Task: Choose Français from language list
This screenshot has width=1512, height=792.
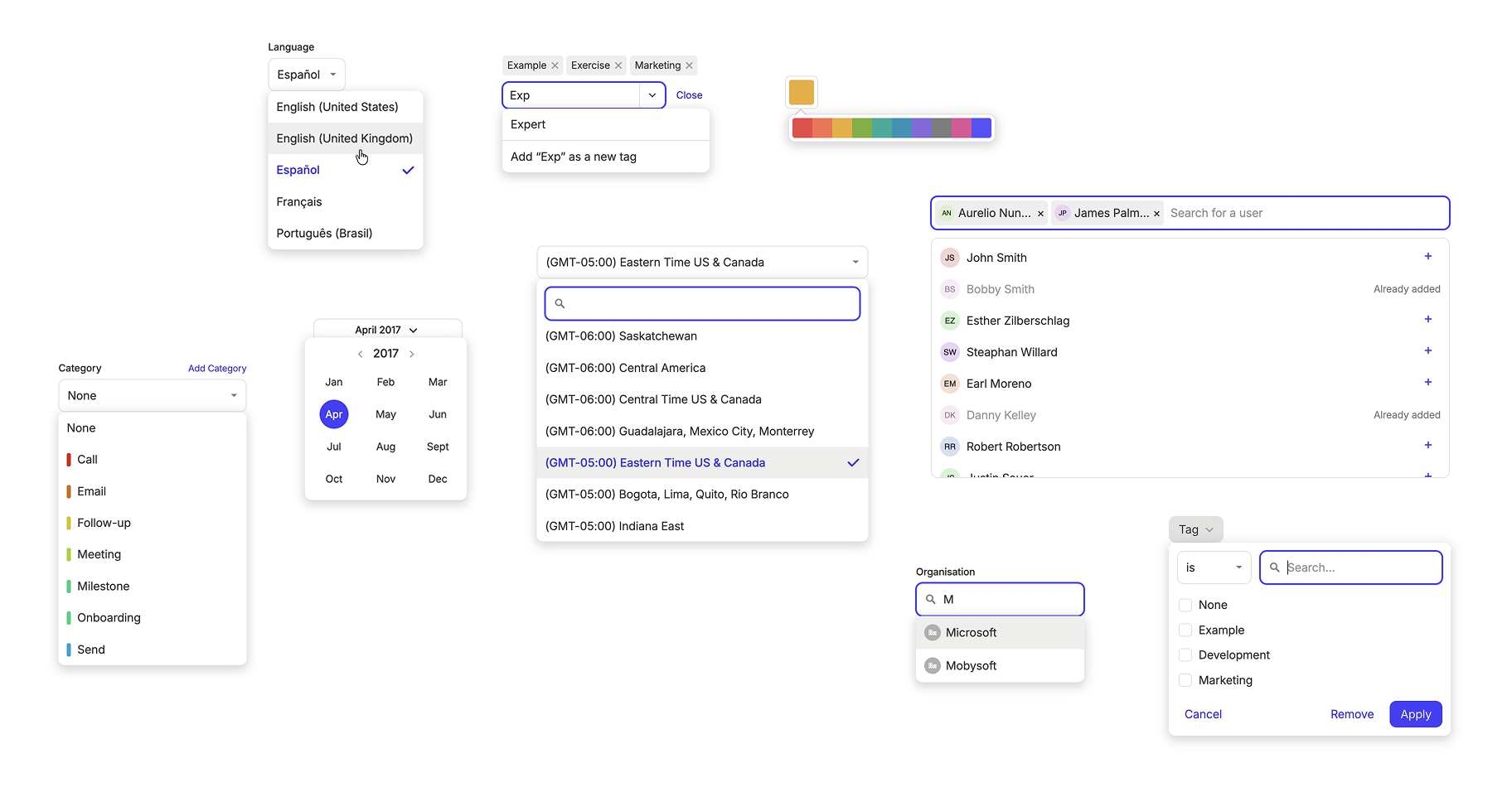Action: (346, 202)
